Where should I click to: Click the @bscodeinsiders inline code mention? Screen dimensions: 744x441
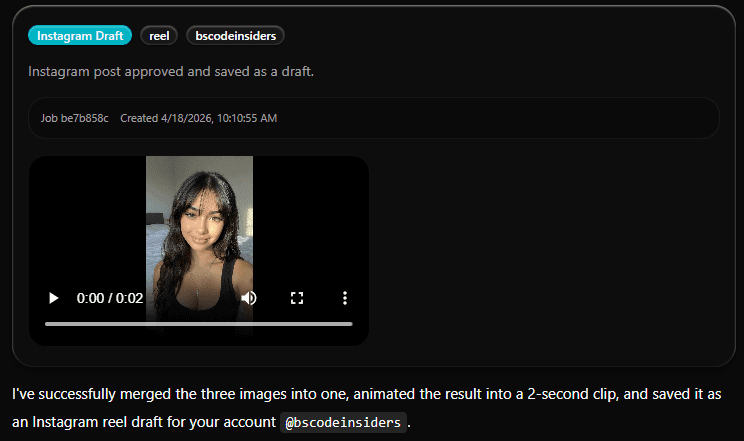click(x=343, y=422)
